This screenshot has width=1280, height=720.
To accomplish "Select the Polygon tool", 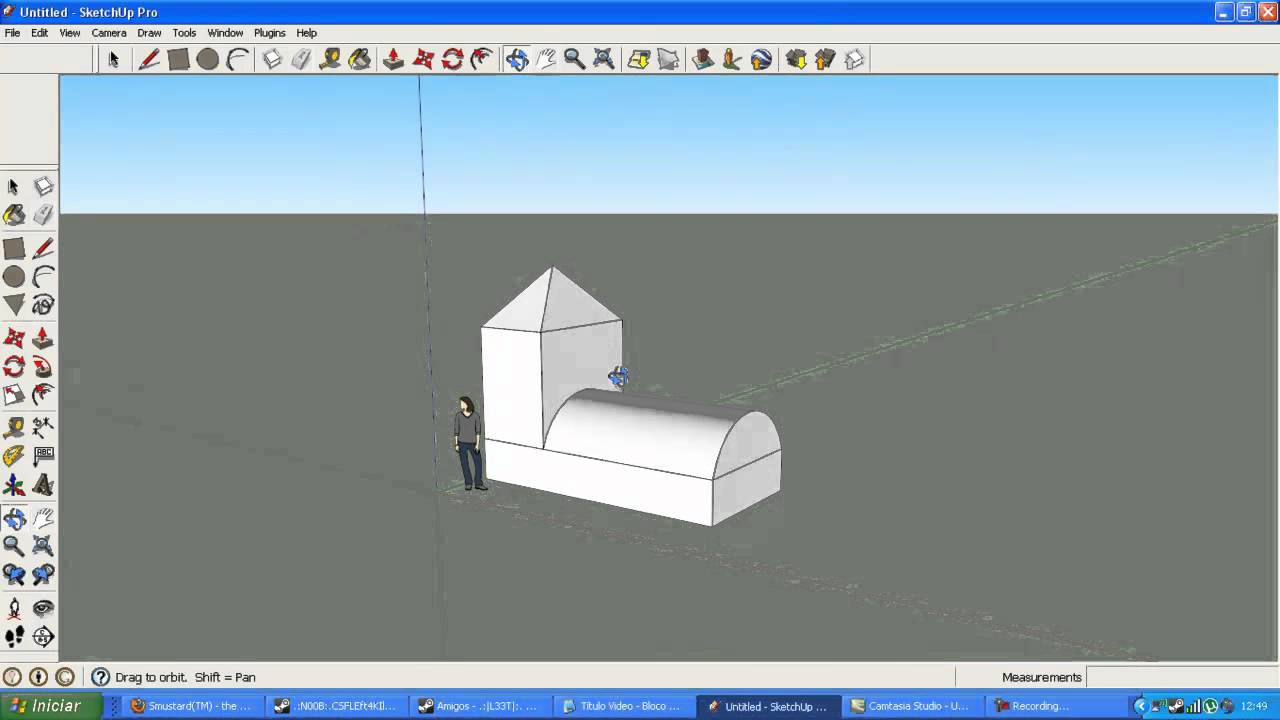I will 14,305.
